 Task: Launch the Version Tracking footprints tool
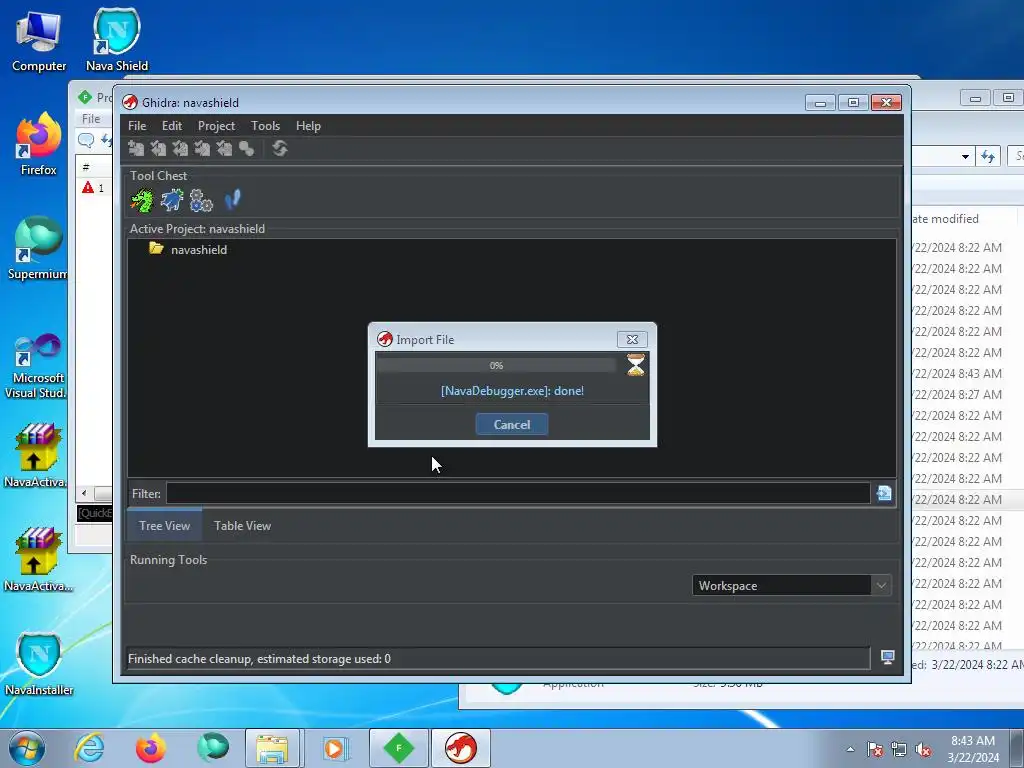coord(232,200)
